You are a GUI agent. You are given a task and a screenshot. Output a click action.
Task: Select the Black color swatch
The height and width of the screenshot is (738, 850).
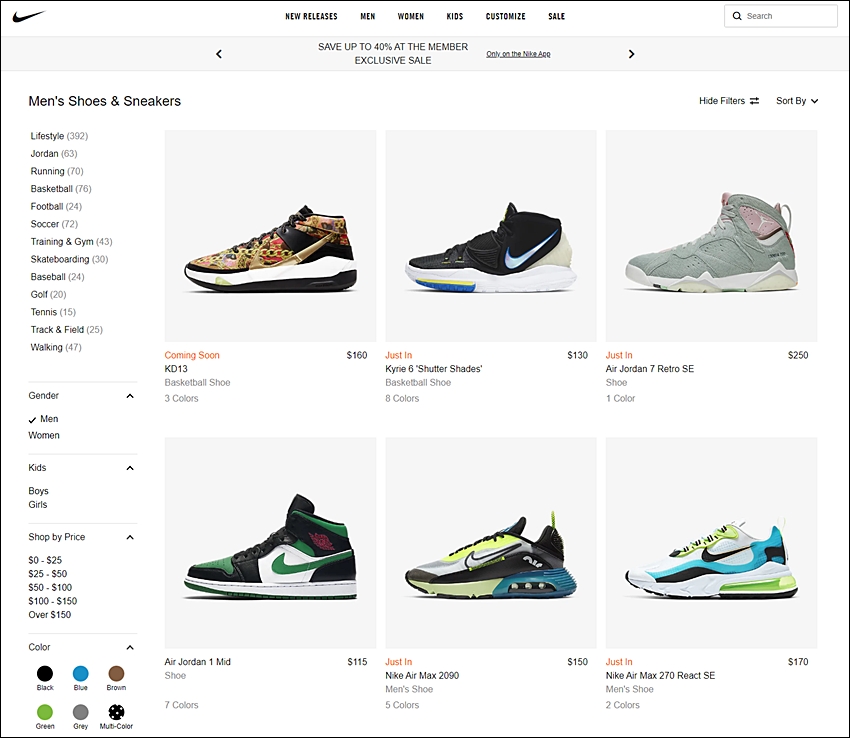point(45,674)
